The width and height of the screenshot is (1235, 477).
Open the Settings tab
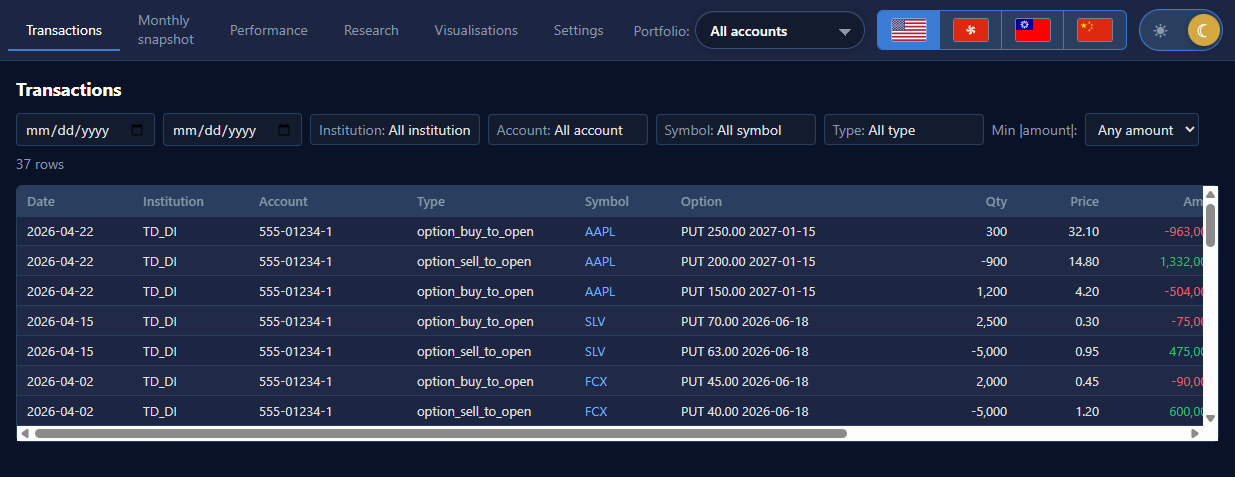point(579,30)
